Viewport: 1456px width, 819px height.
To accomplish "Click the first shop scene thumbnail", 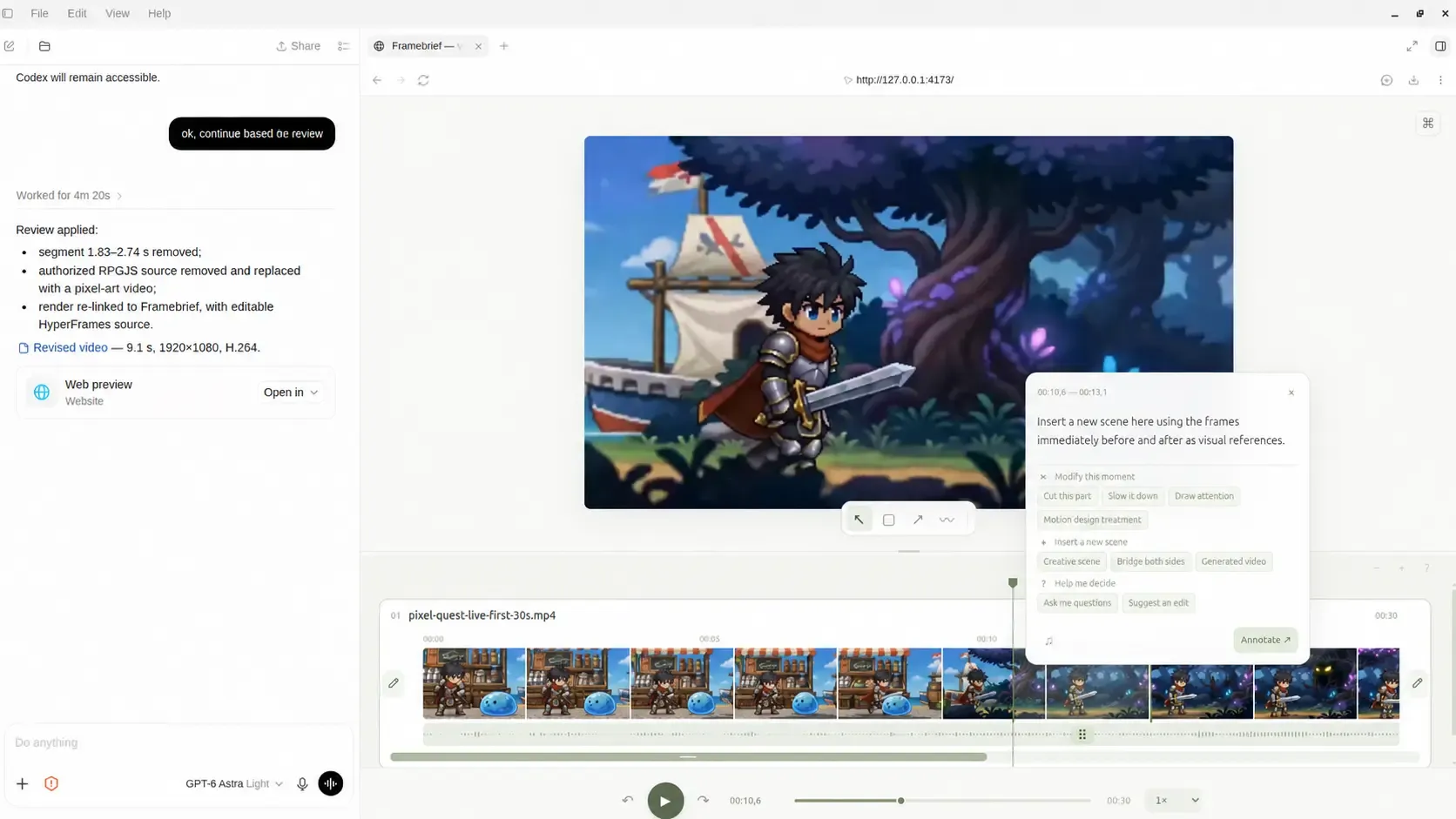I will coord(474,683).
